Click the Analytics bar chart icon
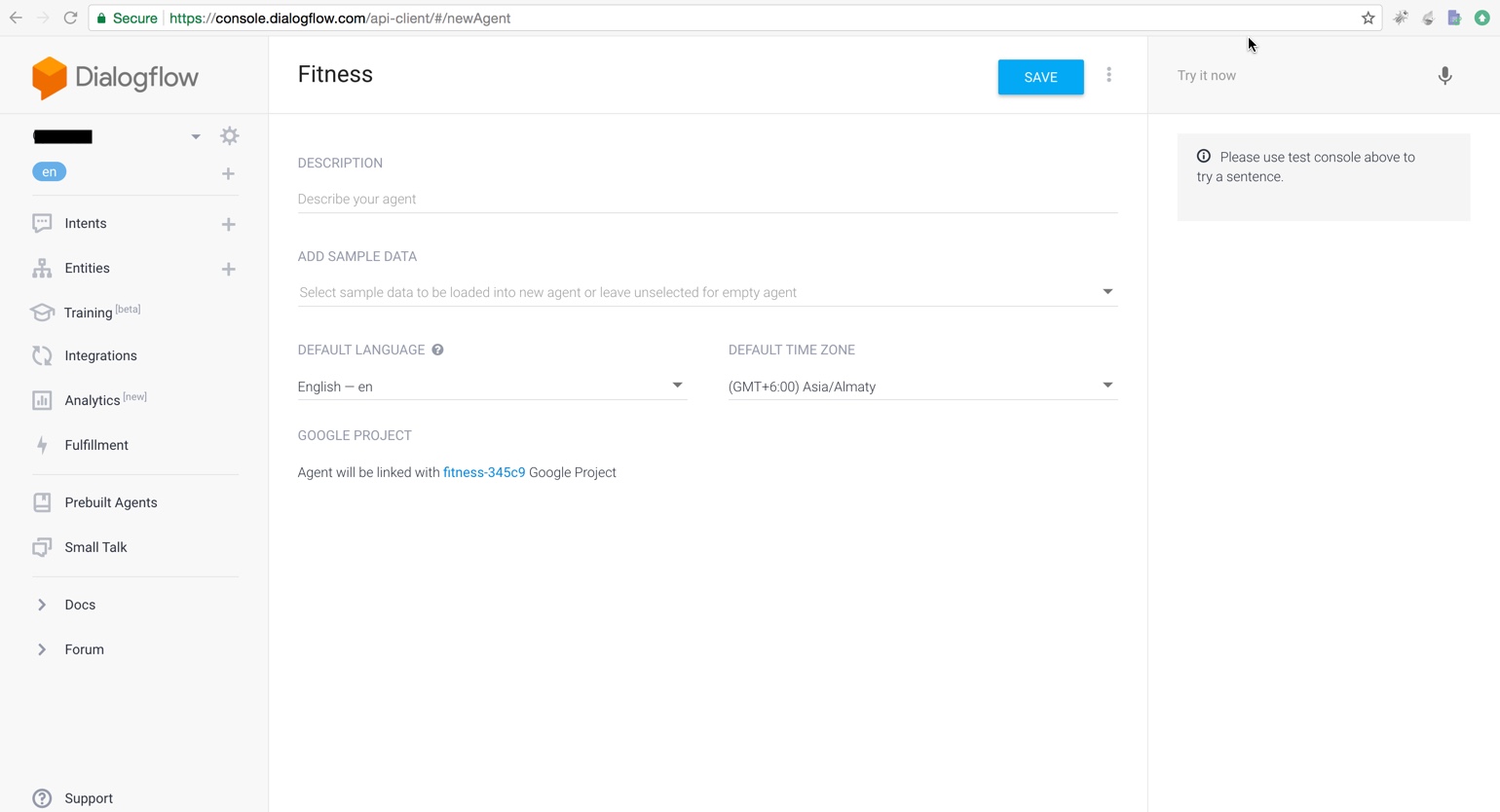The height and width of the screenshot is (812, 1500). click(42, 400)
